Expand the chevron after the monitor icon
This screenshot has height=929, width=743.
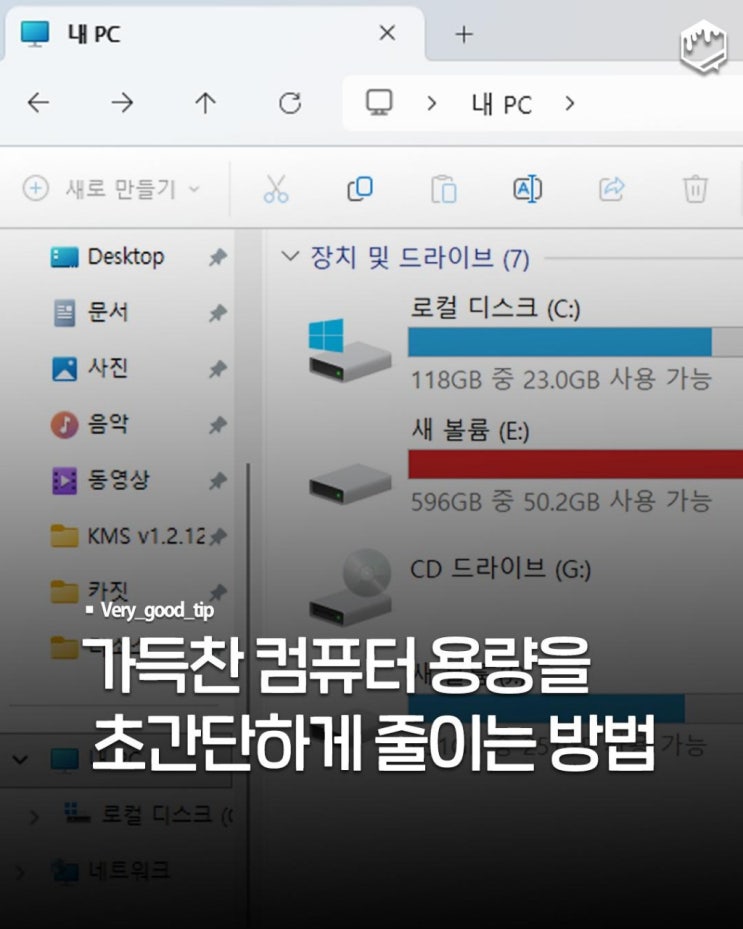point(431,104)
